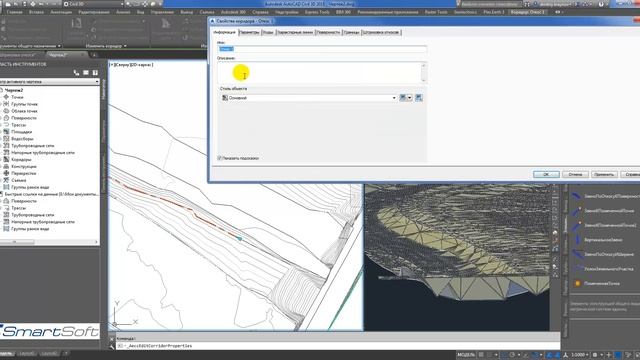Click the [Сверху][2D-каркас] viewport label
Image resolution: width=640 pixels, height=360 pixels.
tap(132, 65)
